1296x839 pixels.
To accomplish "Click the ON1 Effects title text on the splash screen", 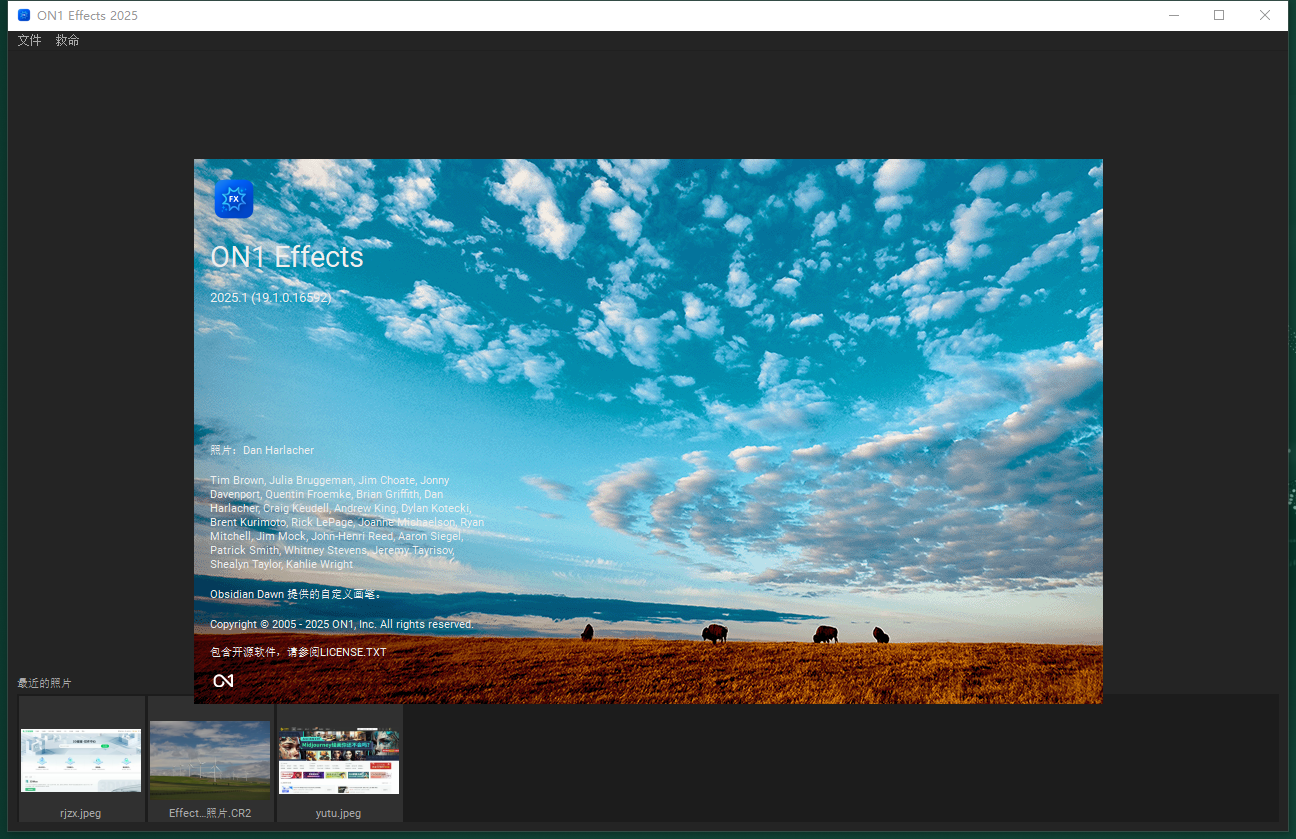I will 287,257.
